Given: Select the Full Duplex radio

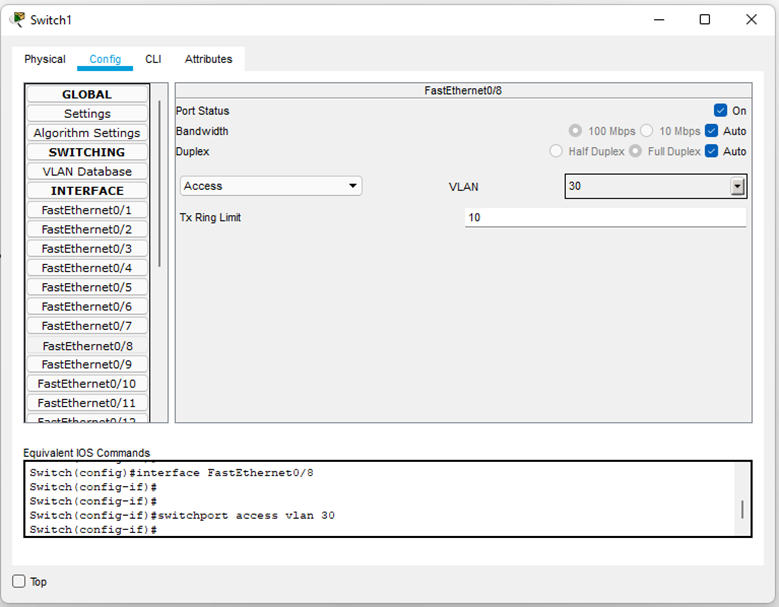Looking at the screenshot, I should (x=635, y=151).
